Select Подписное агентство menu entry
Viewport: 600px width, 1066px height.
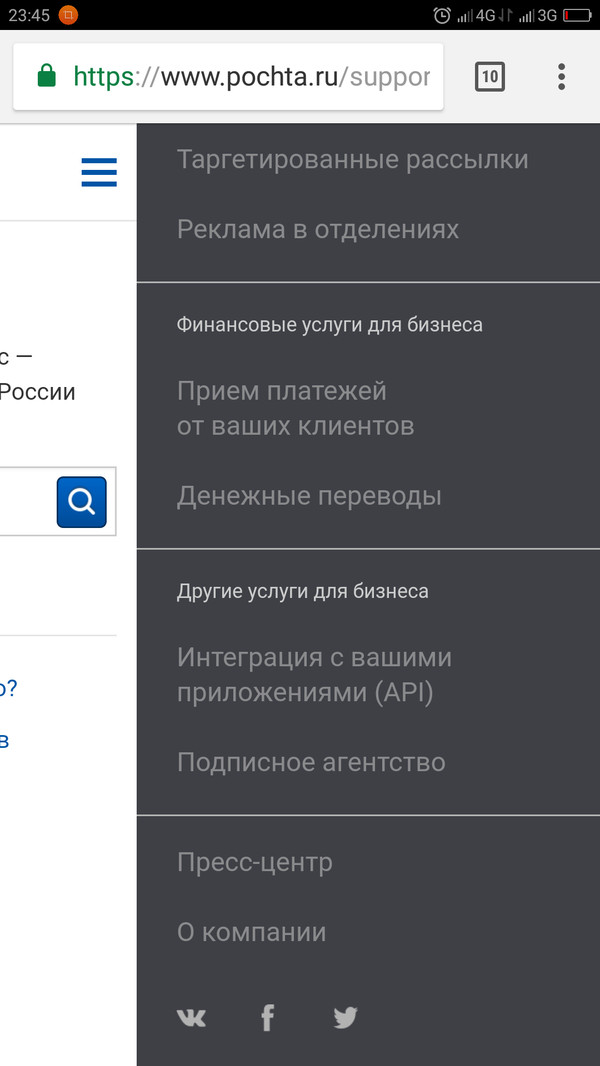[x=311, y=762]
